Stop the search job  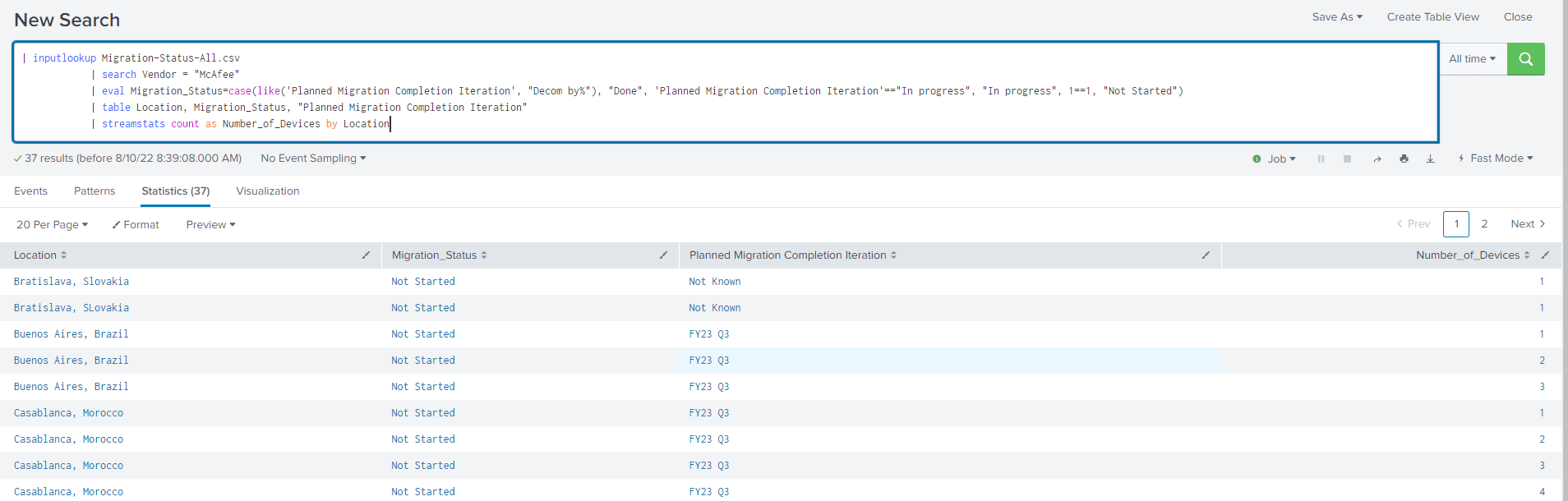(x=1348, y=159)
